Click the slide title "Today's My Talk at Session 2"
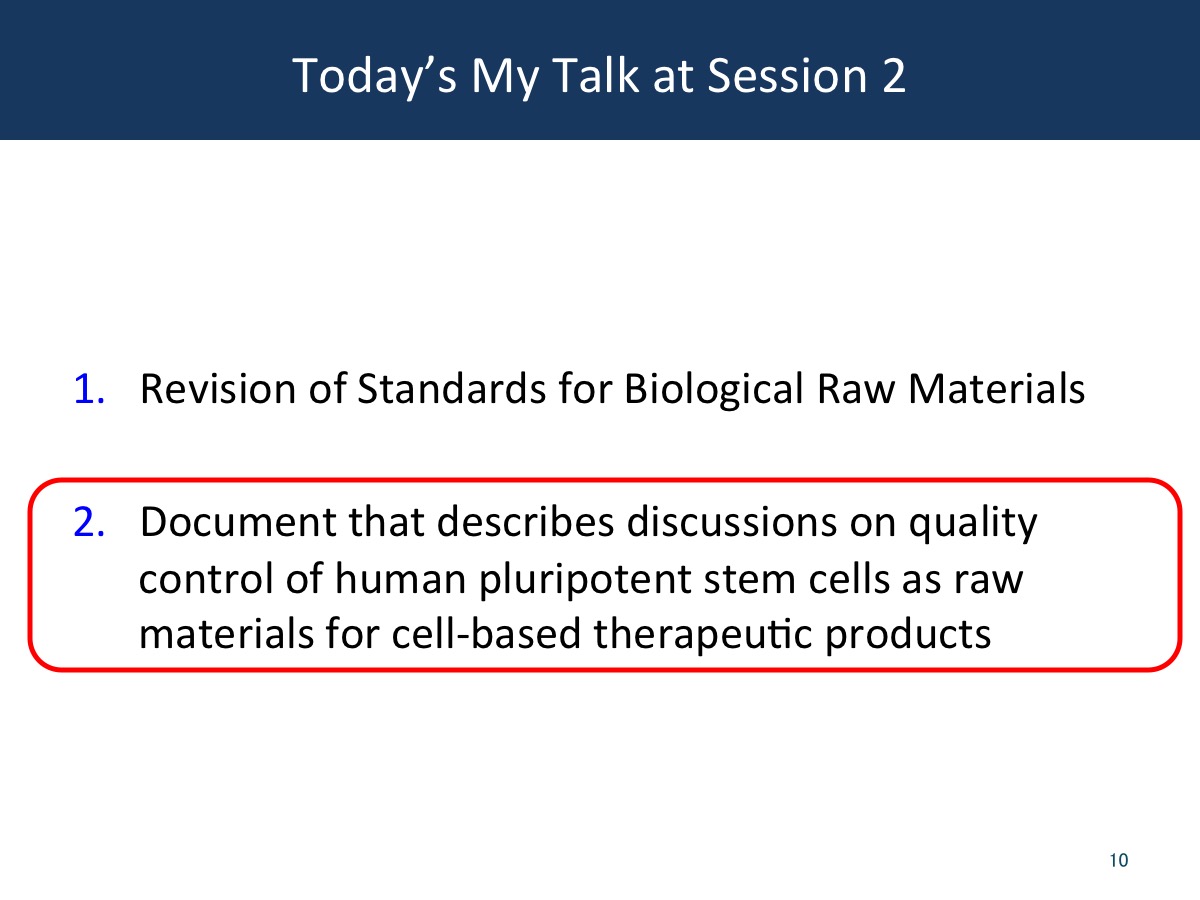 (600, 76)
